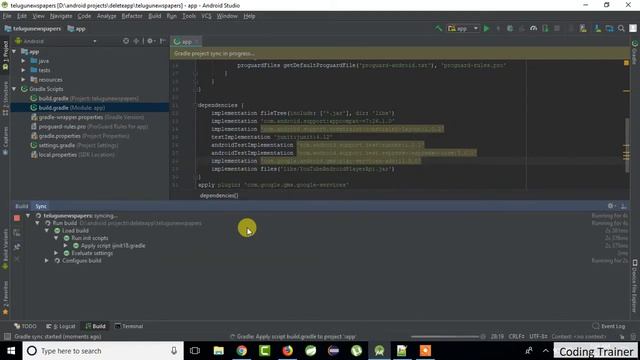Click the collapse all icon in Project panel

pyautogui.click(x=136, y=41)
